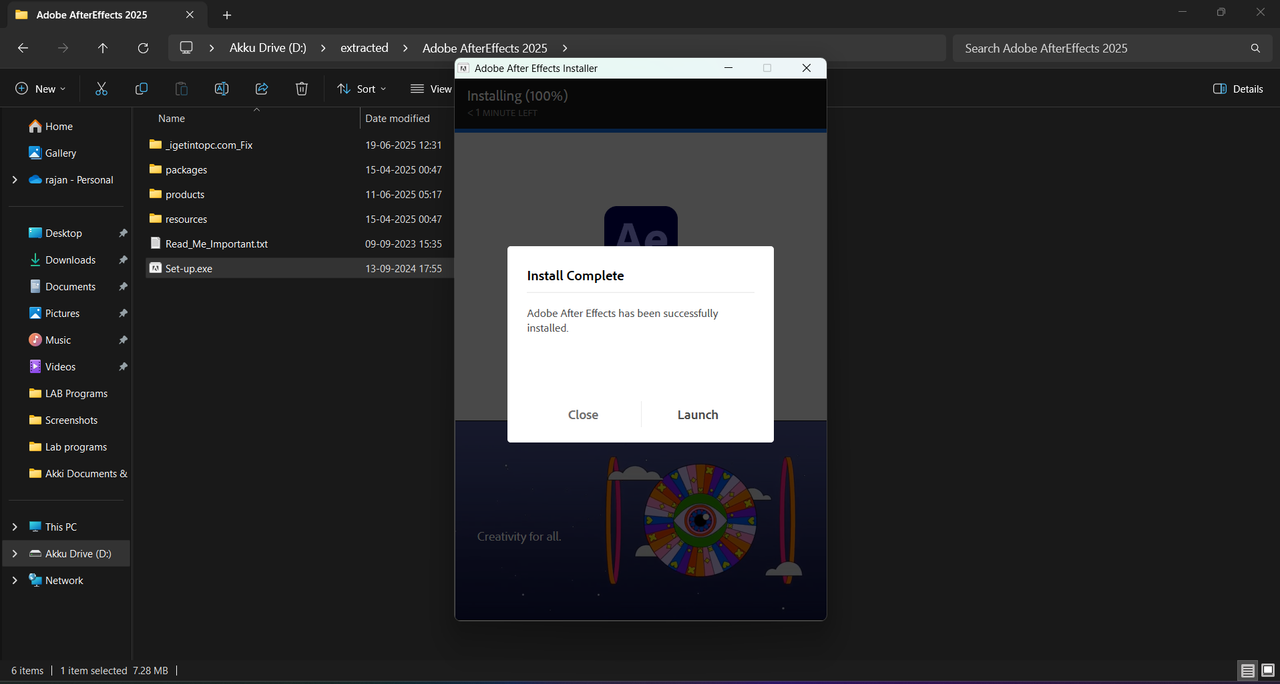This screenshot has height=684, width=1280.
Task: Select the extracted breadcrumb segment
Action: click(364, 48)
